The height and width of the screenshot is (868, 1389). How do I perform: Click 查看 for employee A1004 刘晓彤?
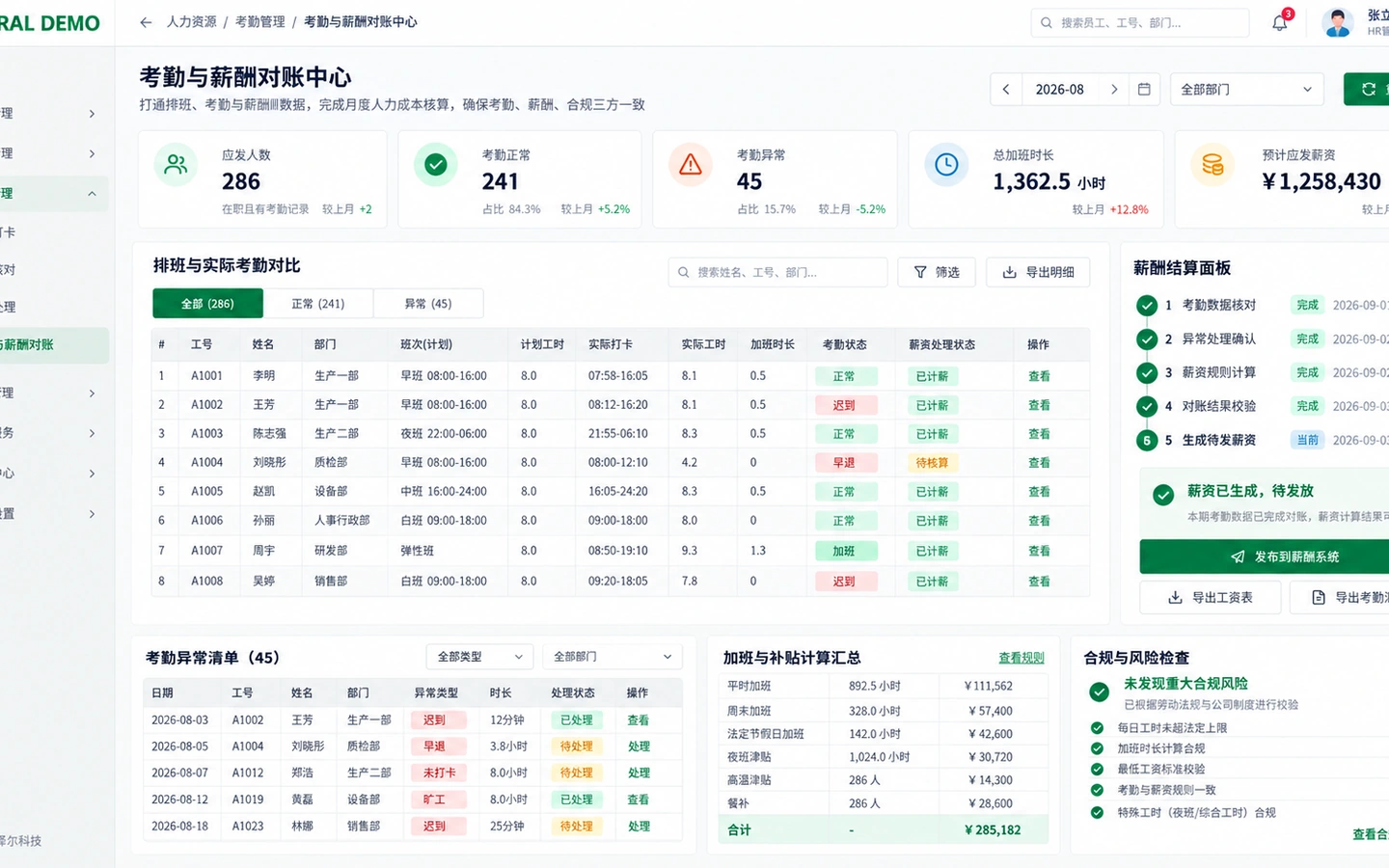point(1039,463)
